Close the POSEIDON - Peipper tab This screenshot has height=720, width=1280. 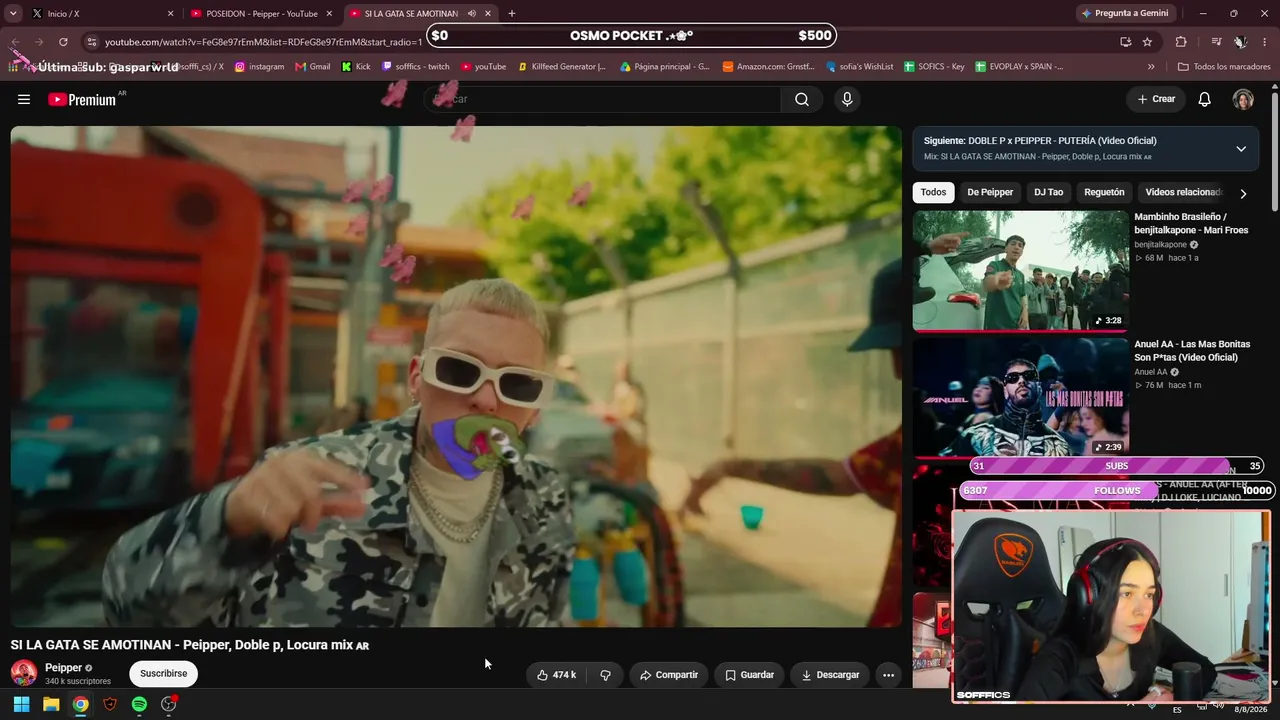coord(329,14)
